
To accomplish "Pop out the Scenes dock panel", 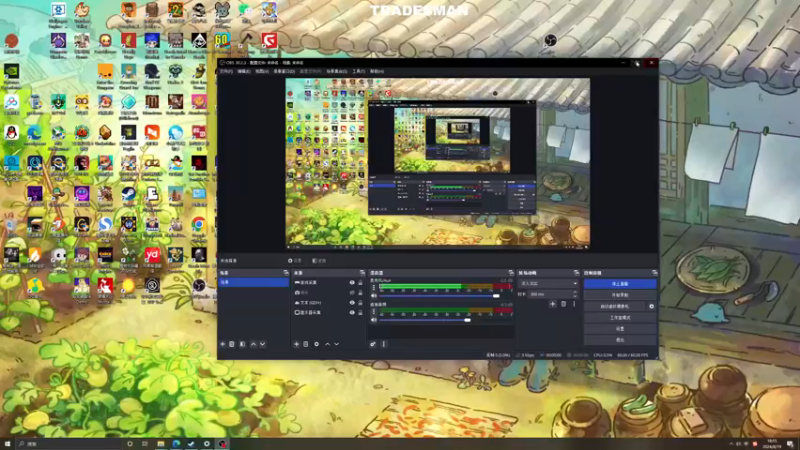I will pyautogui.click(x=286, y=273).
